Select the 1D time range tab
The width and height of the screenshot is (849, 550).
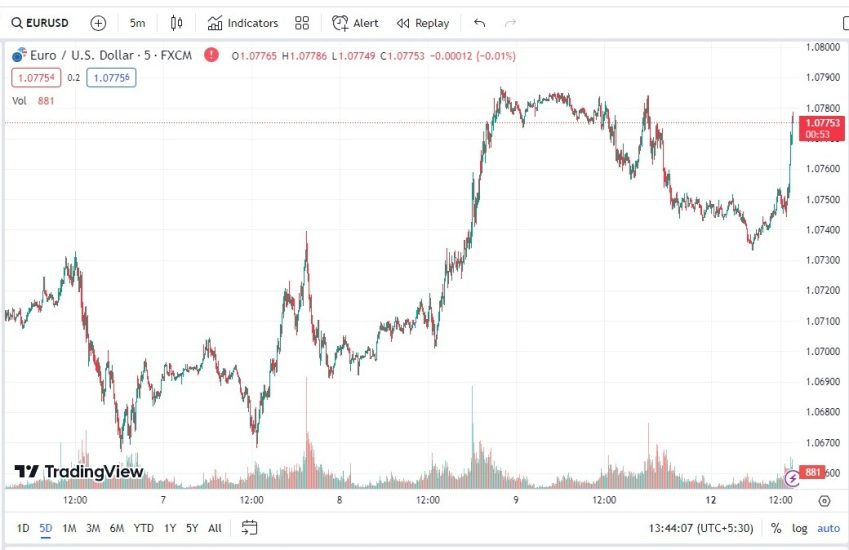click(23, 528)
